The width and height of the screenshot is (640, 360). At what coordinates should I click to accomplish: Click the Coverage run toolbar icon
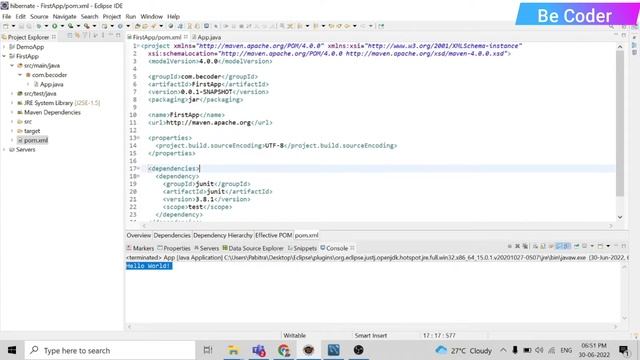coord(71,26)
